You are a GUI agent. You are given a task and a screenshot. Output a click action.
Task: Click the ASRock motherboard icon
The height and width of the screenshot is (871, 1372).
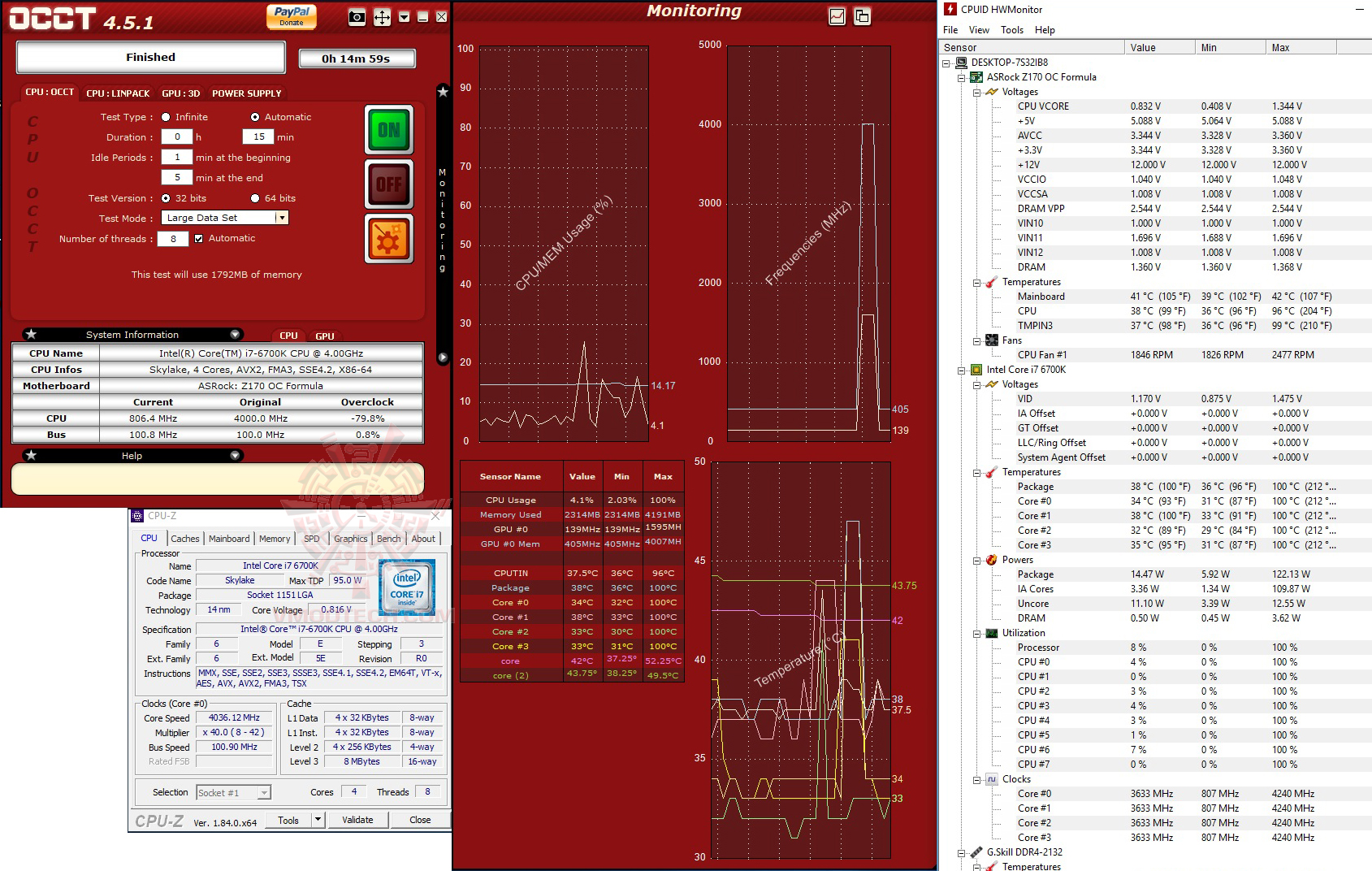click(x=976, y=77)
